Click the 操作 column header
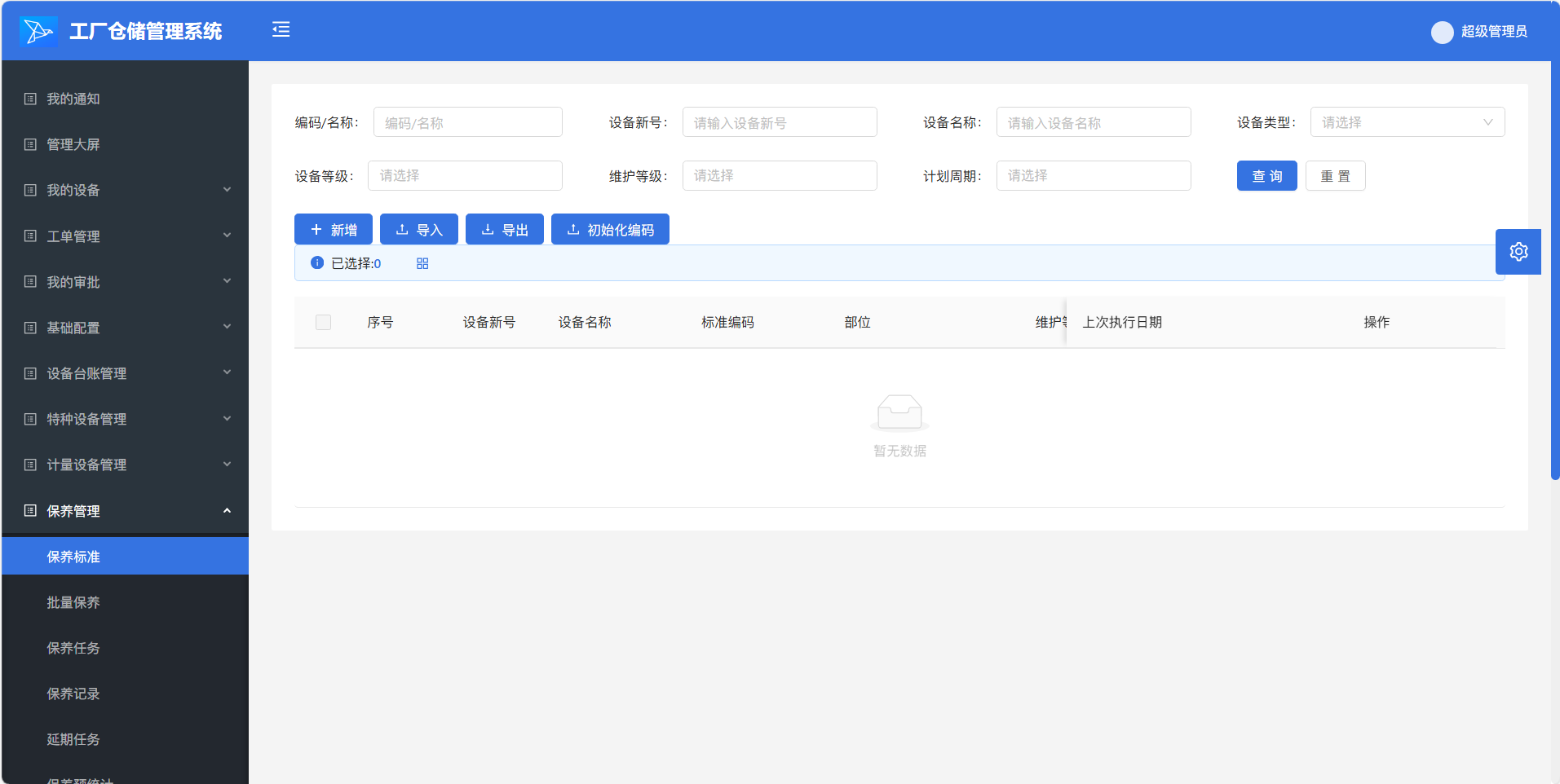1560x784 pixels. [x=1377, y=322]
